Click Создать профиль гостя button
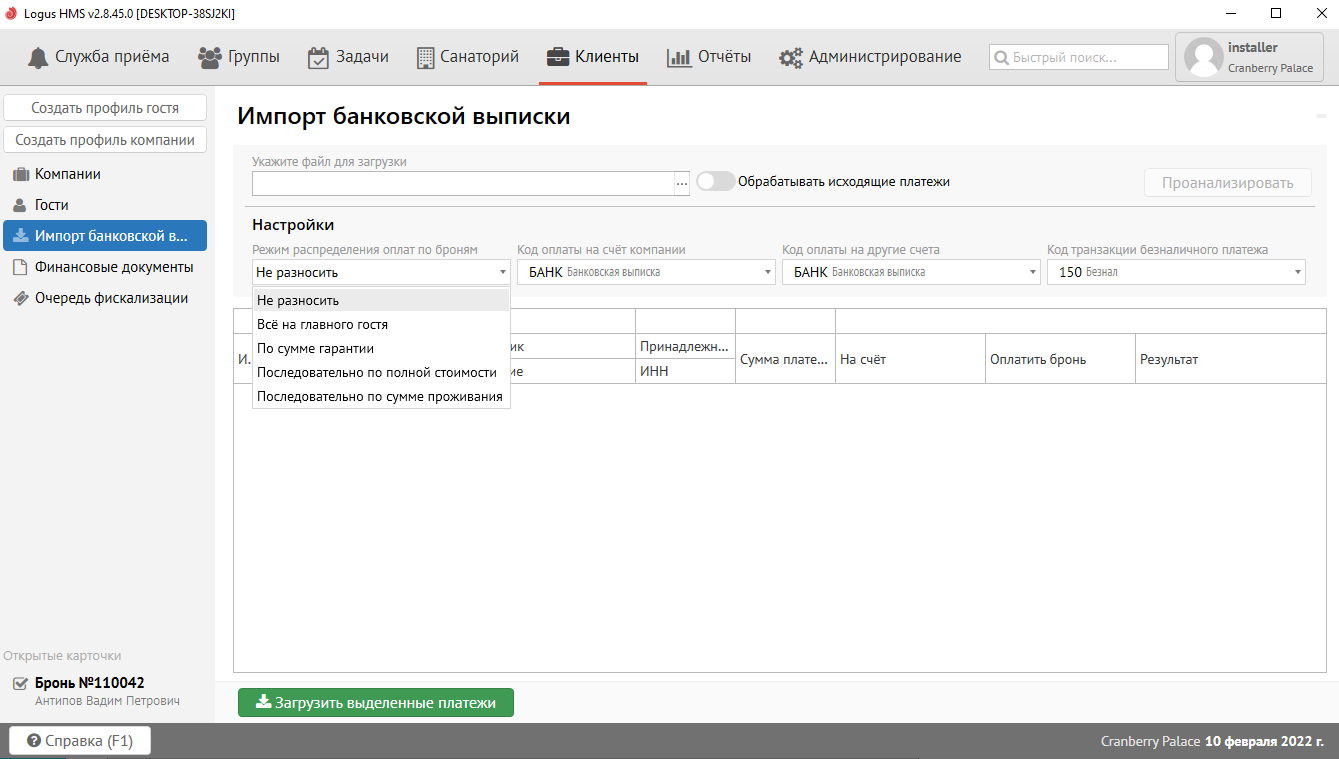This screenshot has width=1339, height=759. pos(105,108)
